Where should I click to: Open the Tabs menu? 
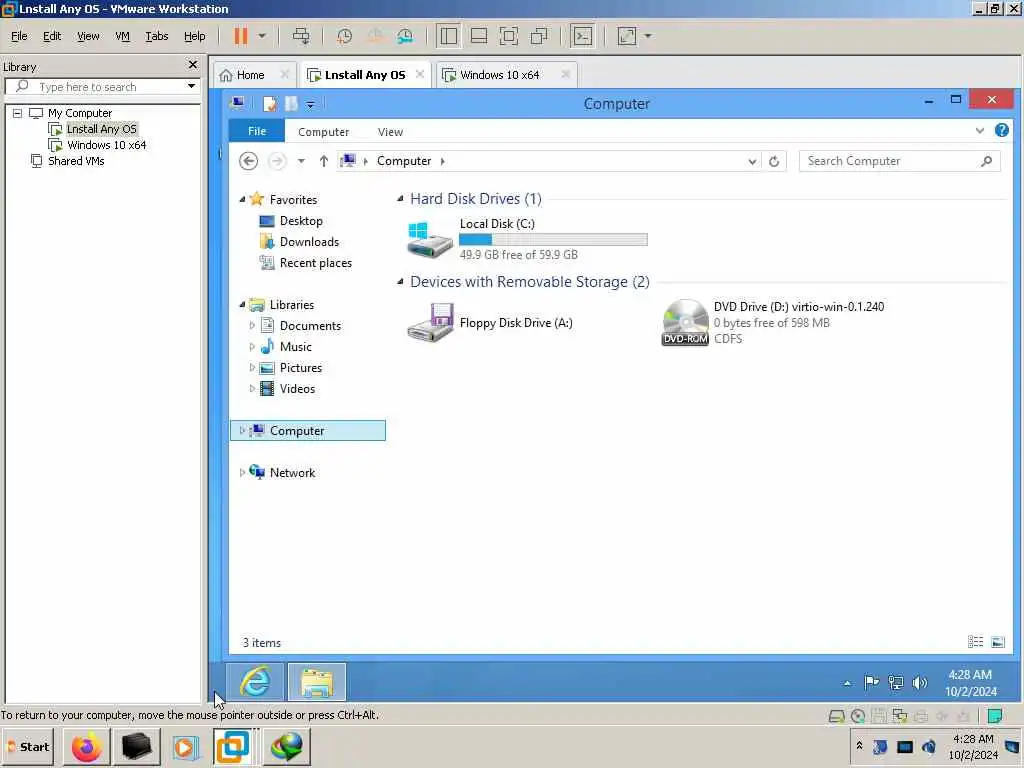click(x=157, y=36)
